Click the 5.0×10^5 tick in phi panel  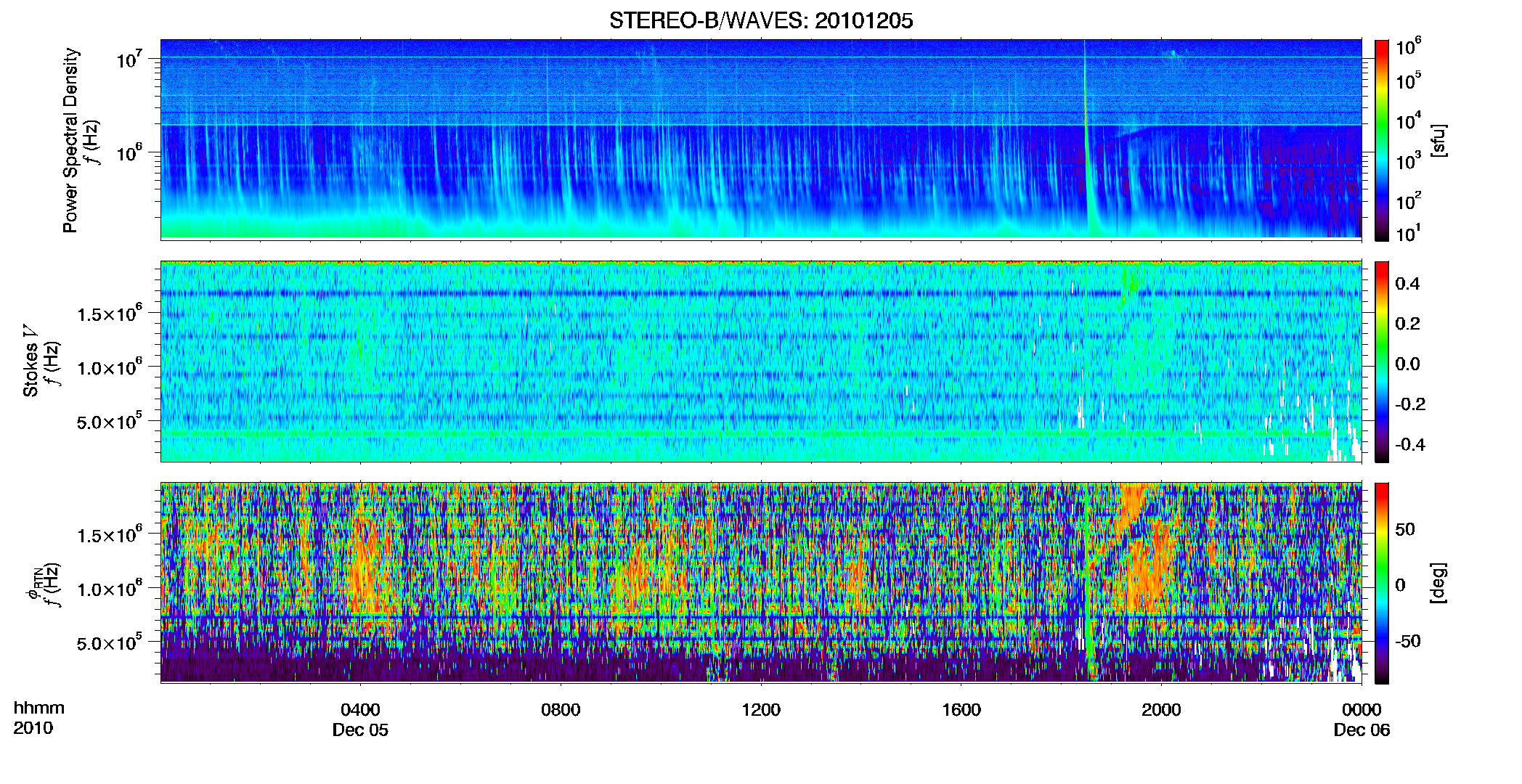coord(110,642)
